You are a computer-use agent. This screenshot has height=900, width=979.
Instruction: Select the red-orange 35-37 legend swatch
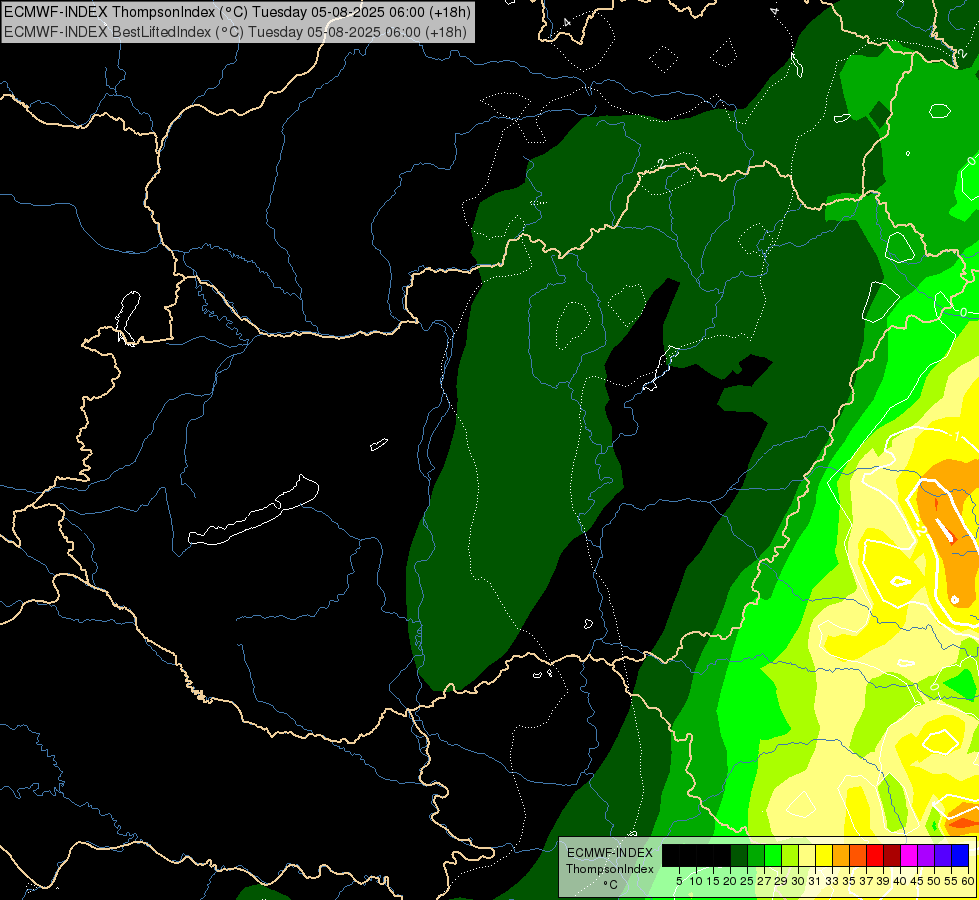click(858, 855)
